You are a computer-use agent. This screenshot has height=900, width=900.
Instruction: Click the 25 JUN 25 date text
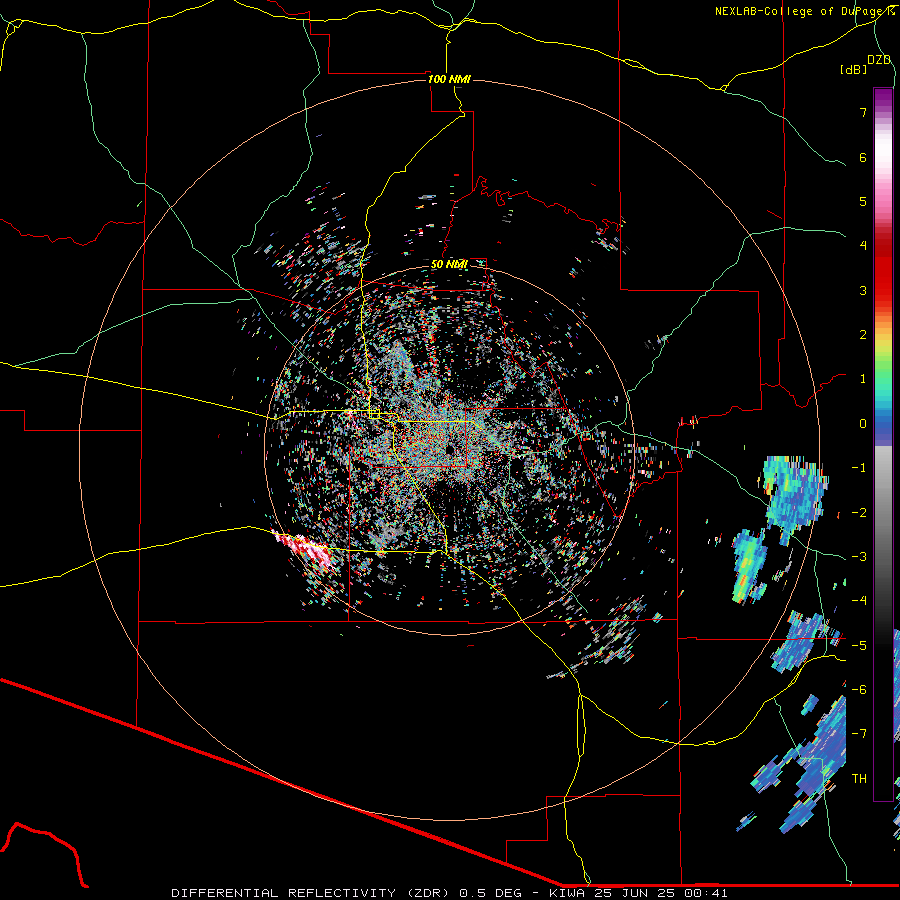click(x=635, y=893)
